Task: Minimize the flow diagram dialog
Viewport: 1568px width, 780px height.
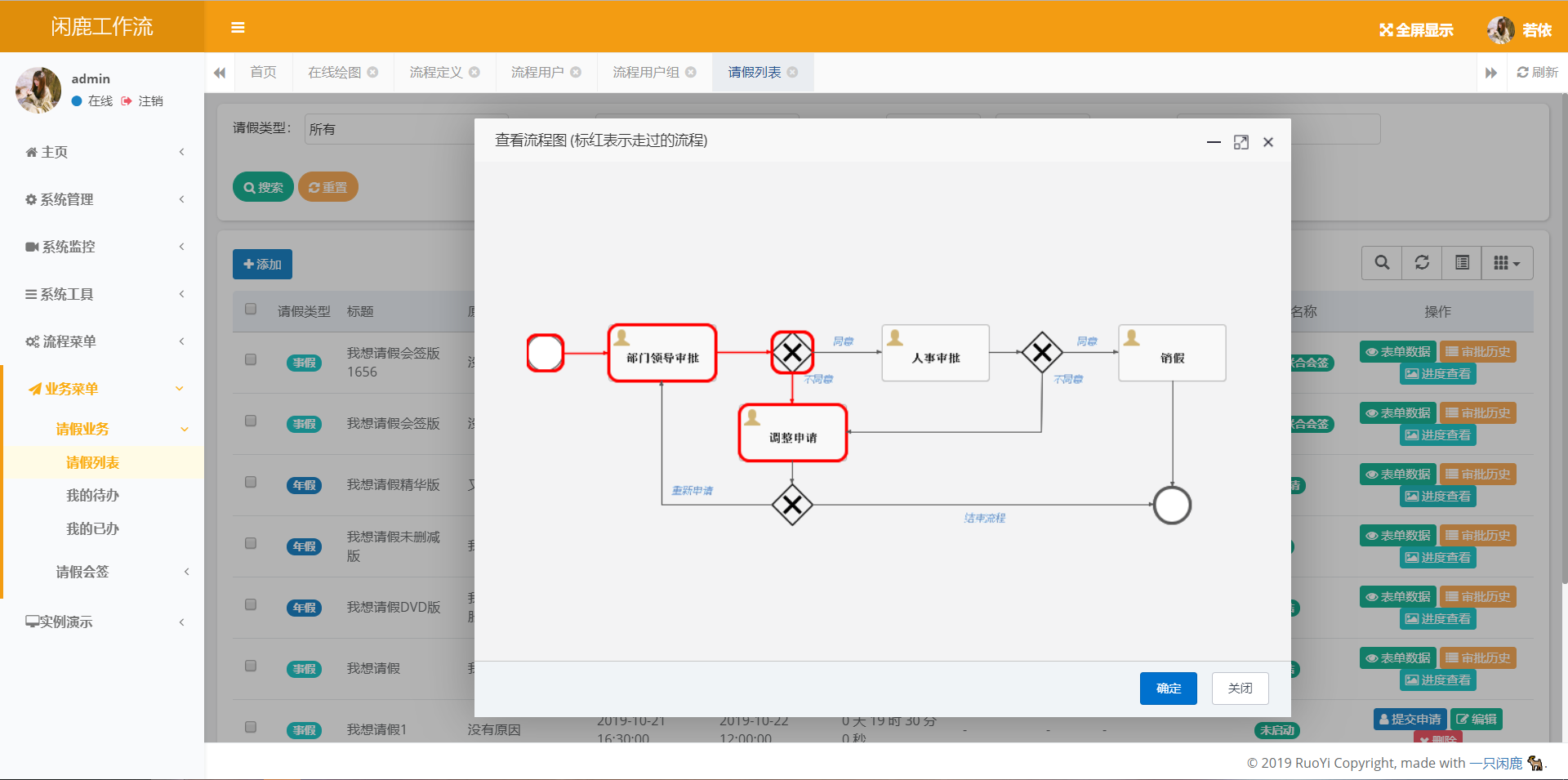Action: coord(1214,142)
